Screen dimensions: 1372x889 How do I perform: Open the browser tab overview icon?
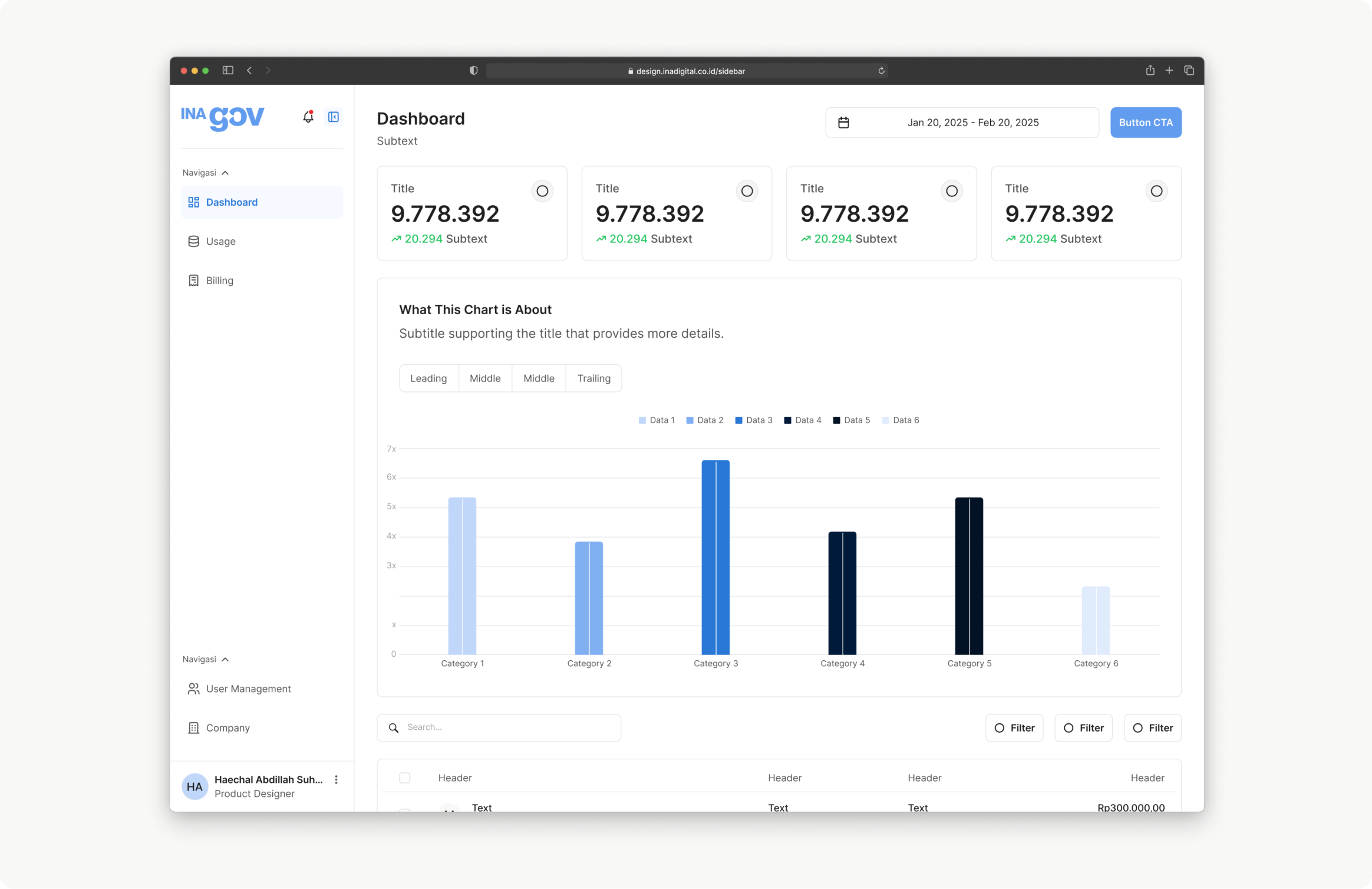(x=1189, y=71)
